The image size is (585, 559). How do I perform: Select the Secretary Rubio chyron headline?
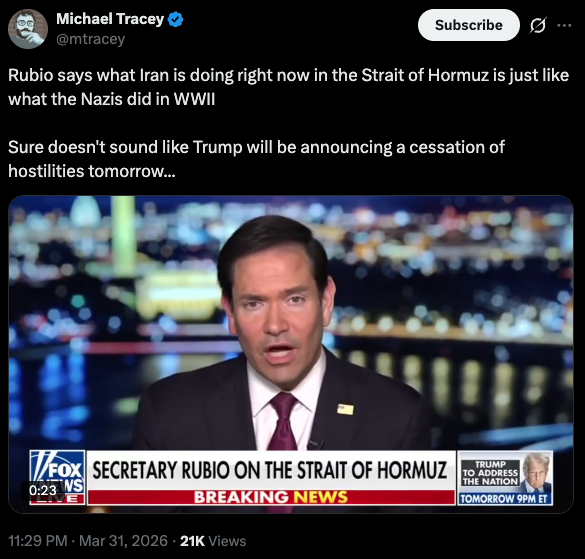(270, 470)
